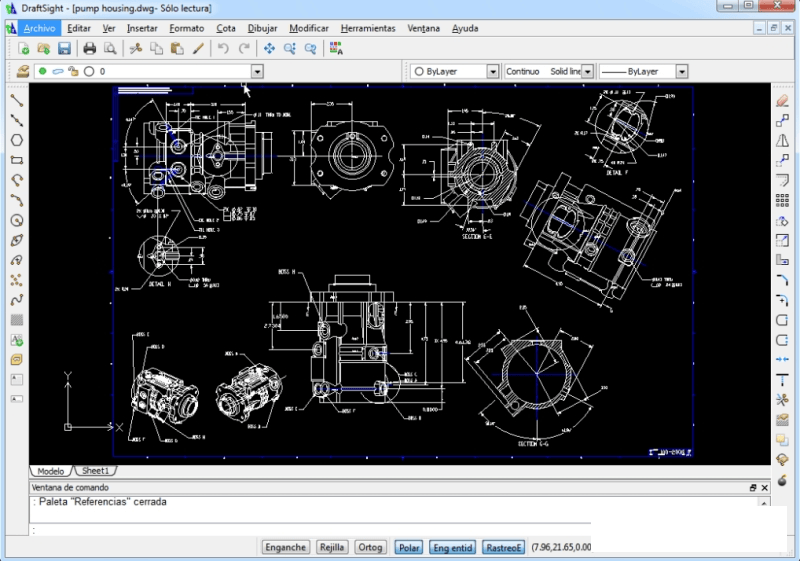Click the Erase tool in right toolbar

[783, 100]
